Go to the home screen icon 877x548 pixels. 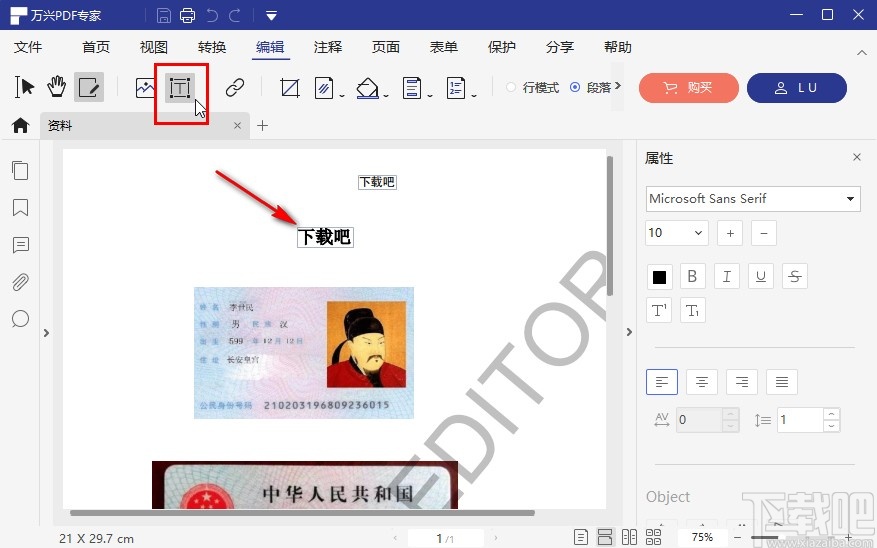click(20, 125)
